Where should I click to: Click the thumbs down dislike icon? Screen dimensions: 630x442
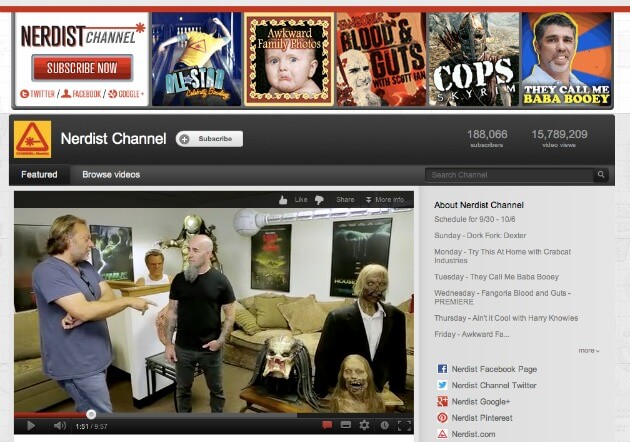[319, 199]
